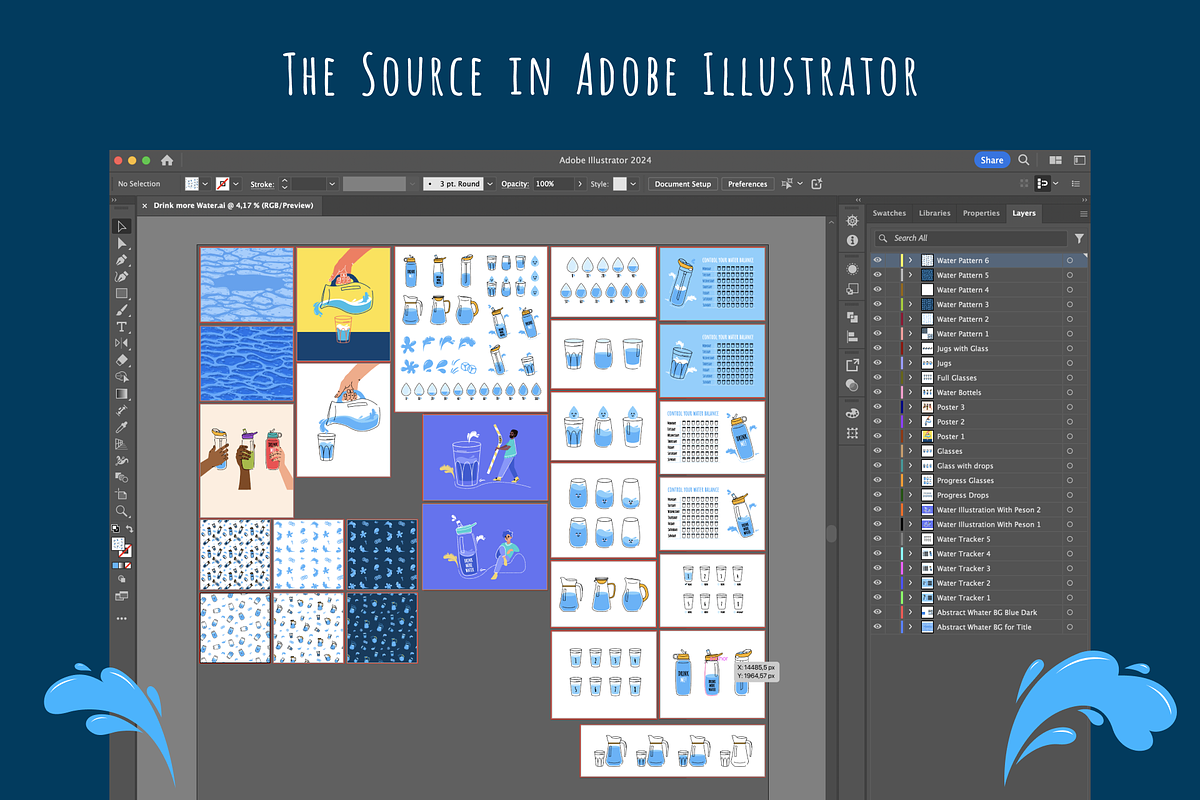Select the Gradient tool

pos(122,394)
